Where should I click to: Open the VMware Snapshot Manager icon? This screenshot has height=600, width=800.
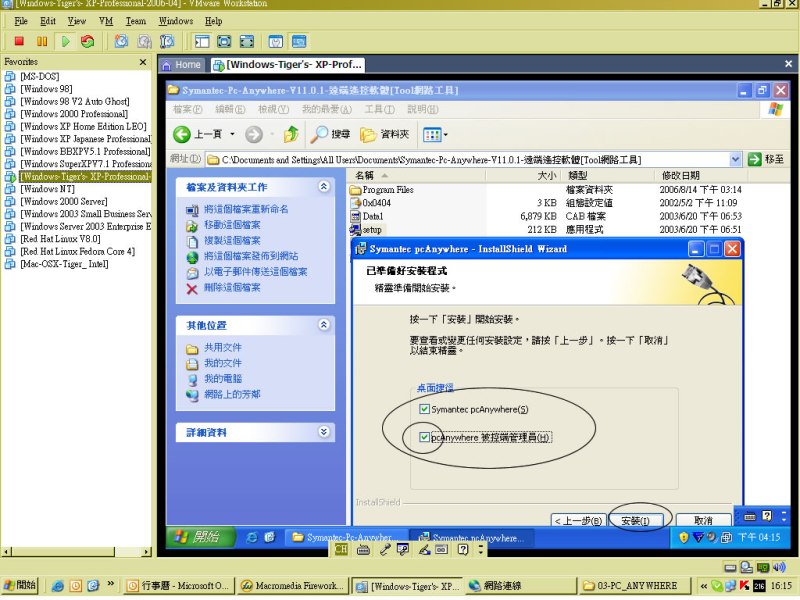167,41
